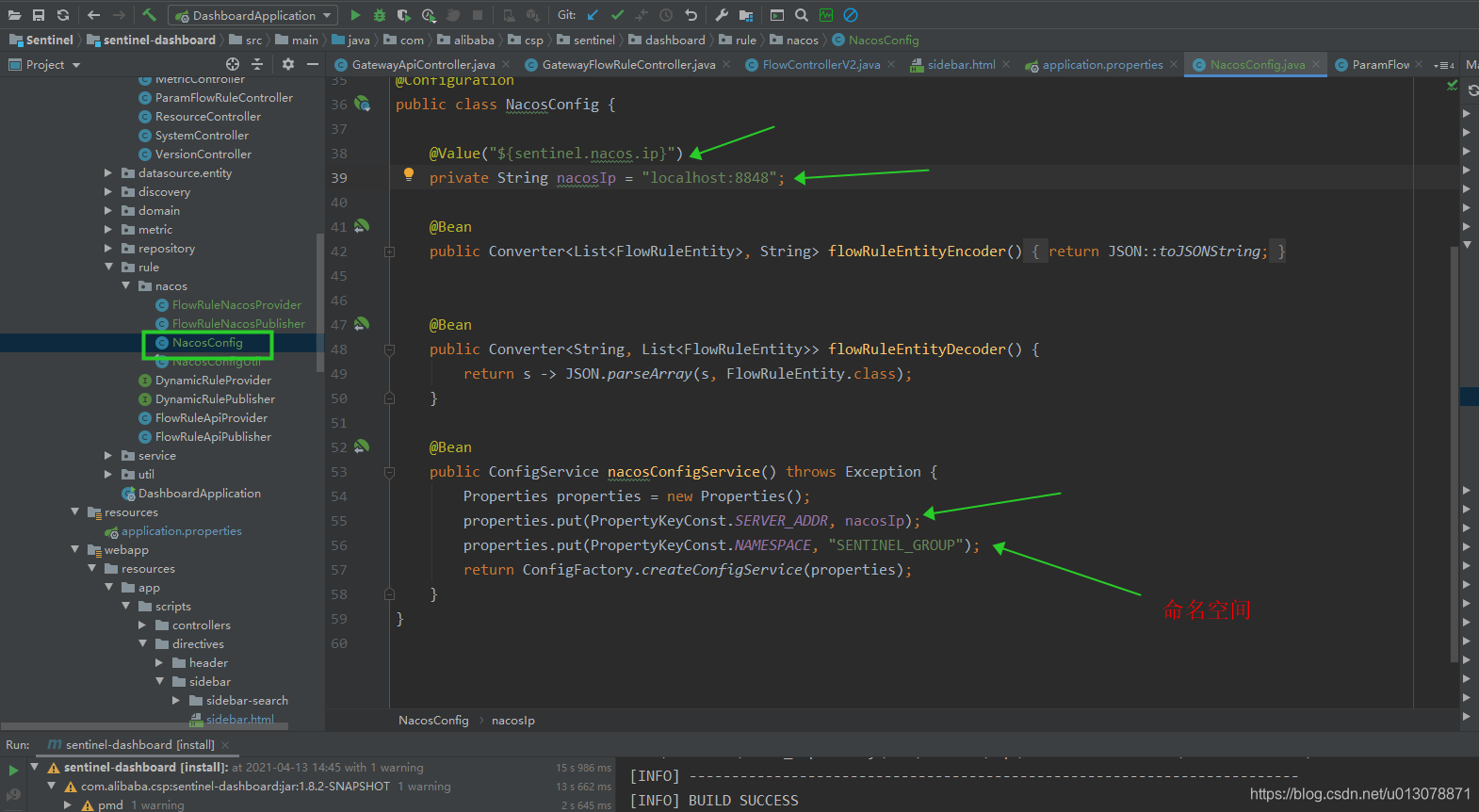Collapse the nacos package node
This screenshot has width=1479, height=812.
(x=125, y=285)
